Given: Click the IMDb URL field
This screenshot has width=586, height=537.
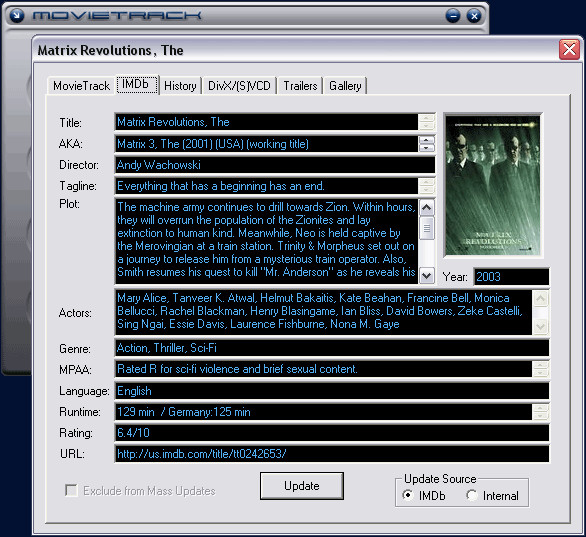Looking at the screenshot, I should pyautogui.click(x=332, y=454).
